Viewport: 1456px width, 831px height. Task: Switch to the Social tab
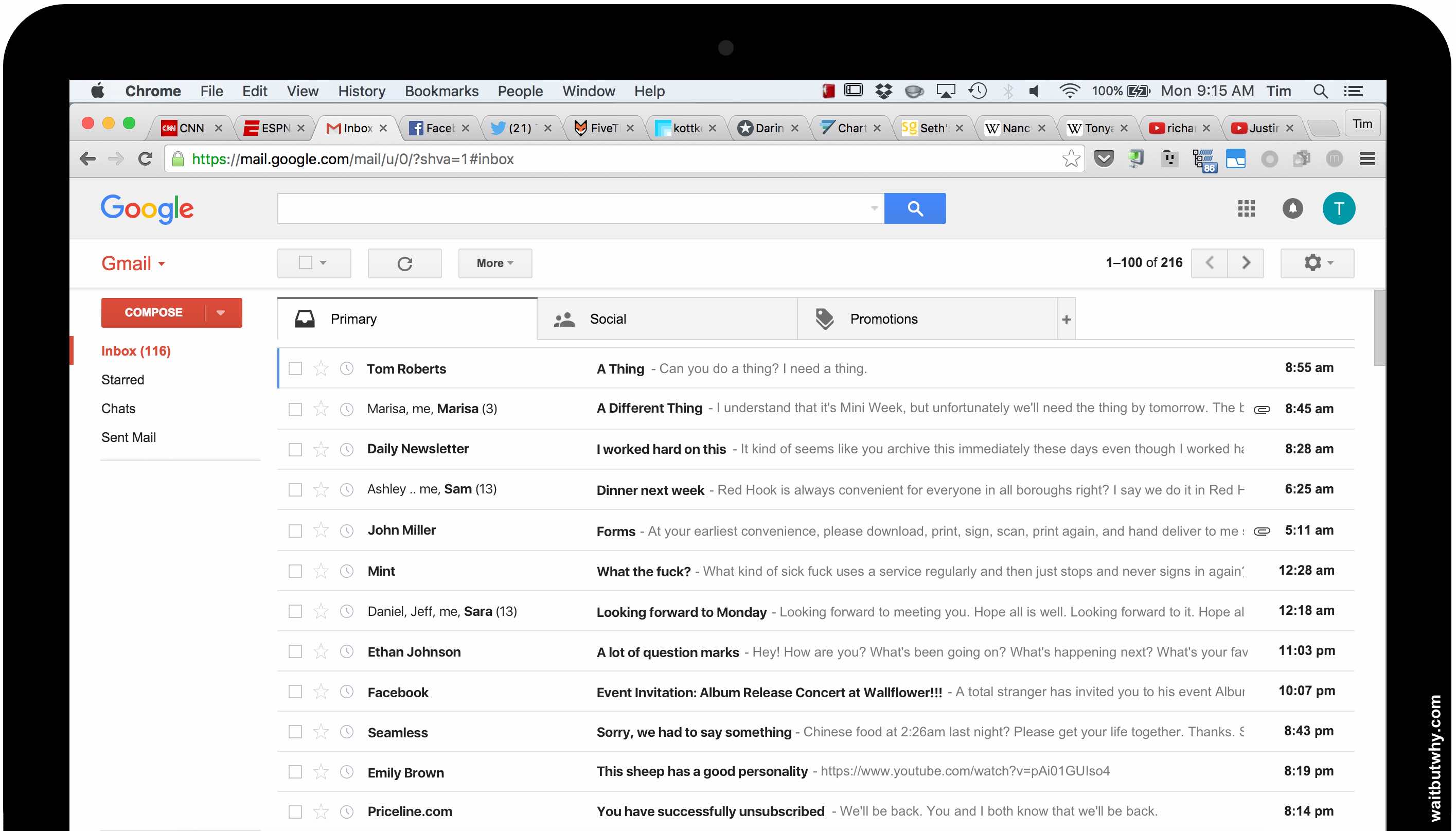[667, 319]
